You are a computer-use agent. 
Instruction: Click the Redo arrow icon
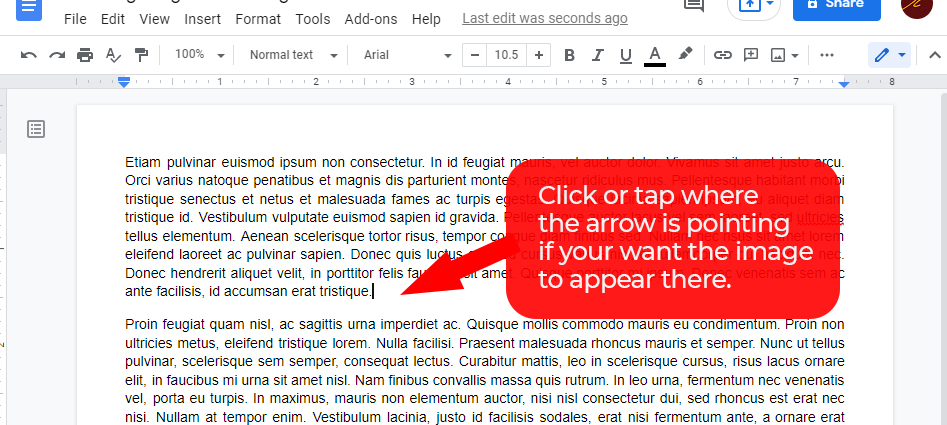coord(57,55)
